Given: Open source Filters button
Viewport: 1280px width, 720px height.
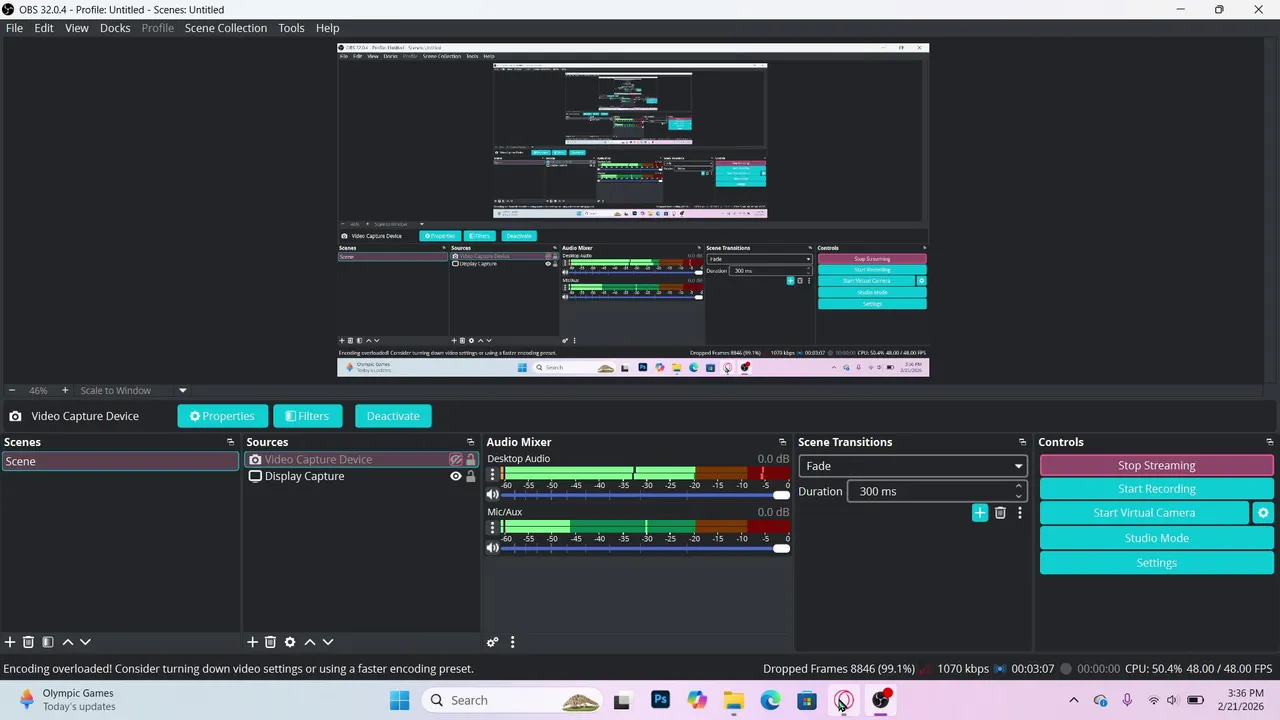Looking at the screenshot, I should pos(308,416).
